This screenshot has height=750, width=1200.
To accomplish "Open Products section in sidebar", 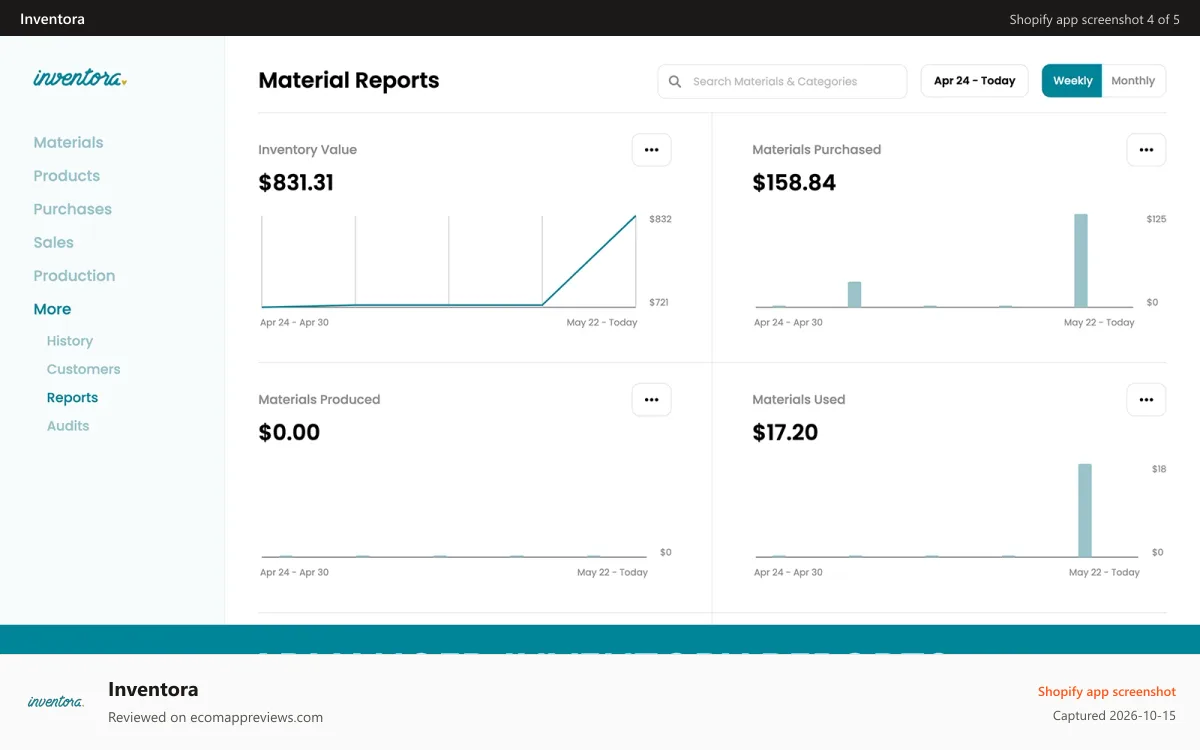I will tap(66, 176).
